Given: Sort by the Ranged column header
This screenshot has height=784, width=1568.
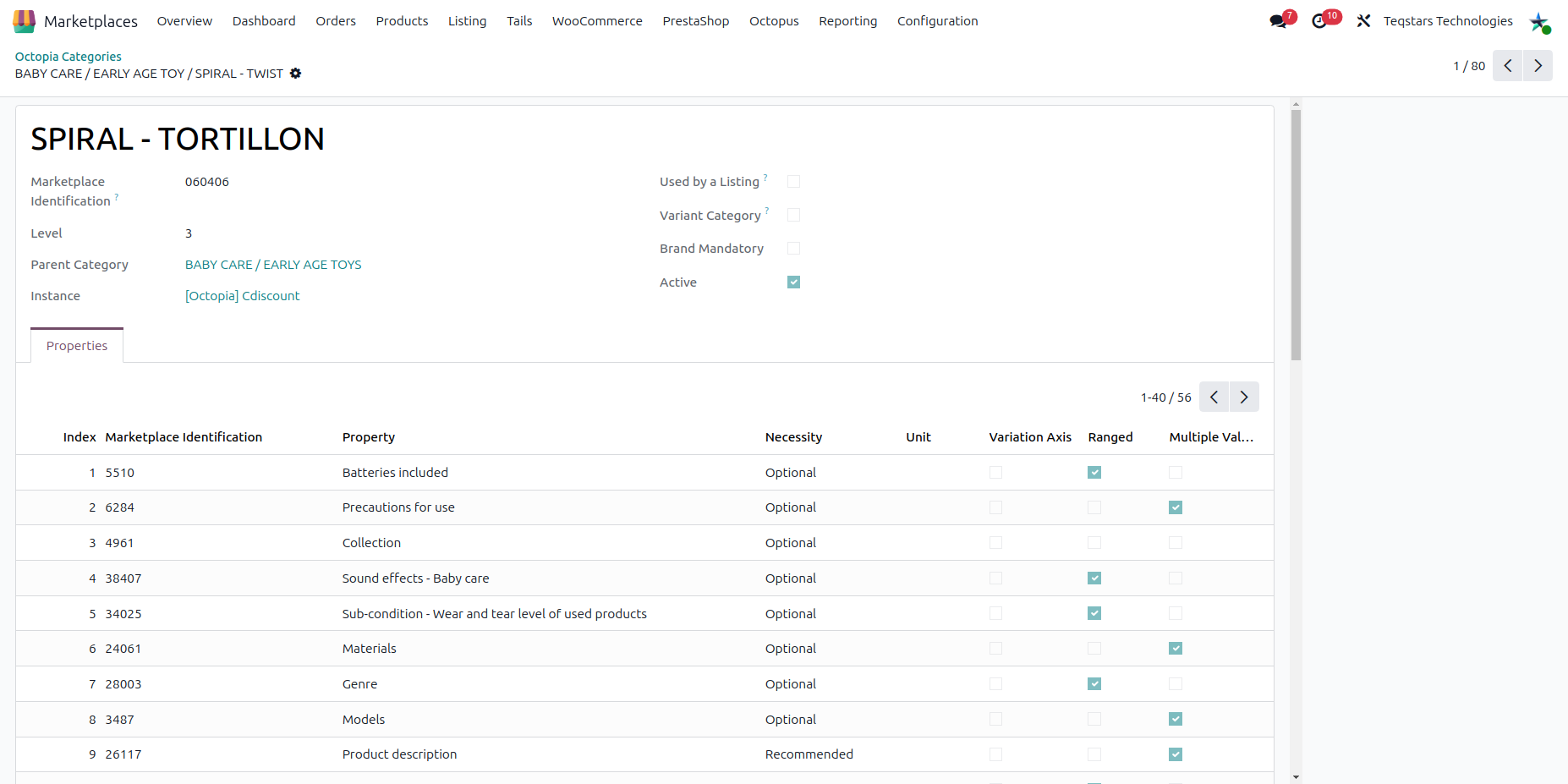Looking at the screenshot, I should (x=1110, y=437).
